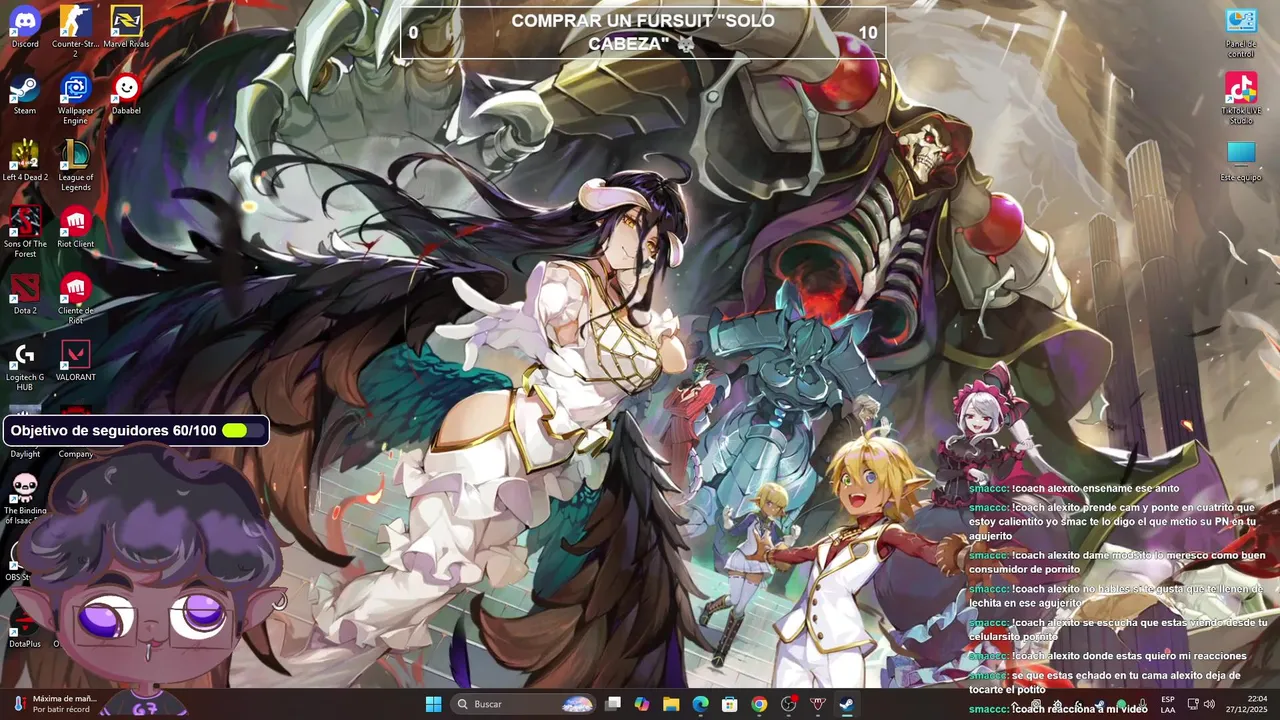This screenshot has width=1280, height=720.
Task: Click the follower goal progress bar
Action: pos(244,431)
